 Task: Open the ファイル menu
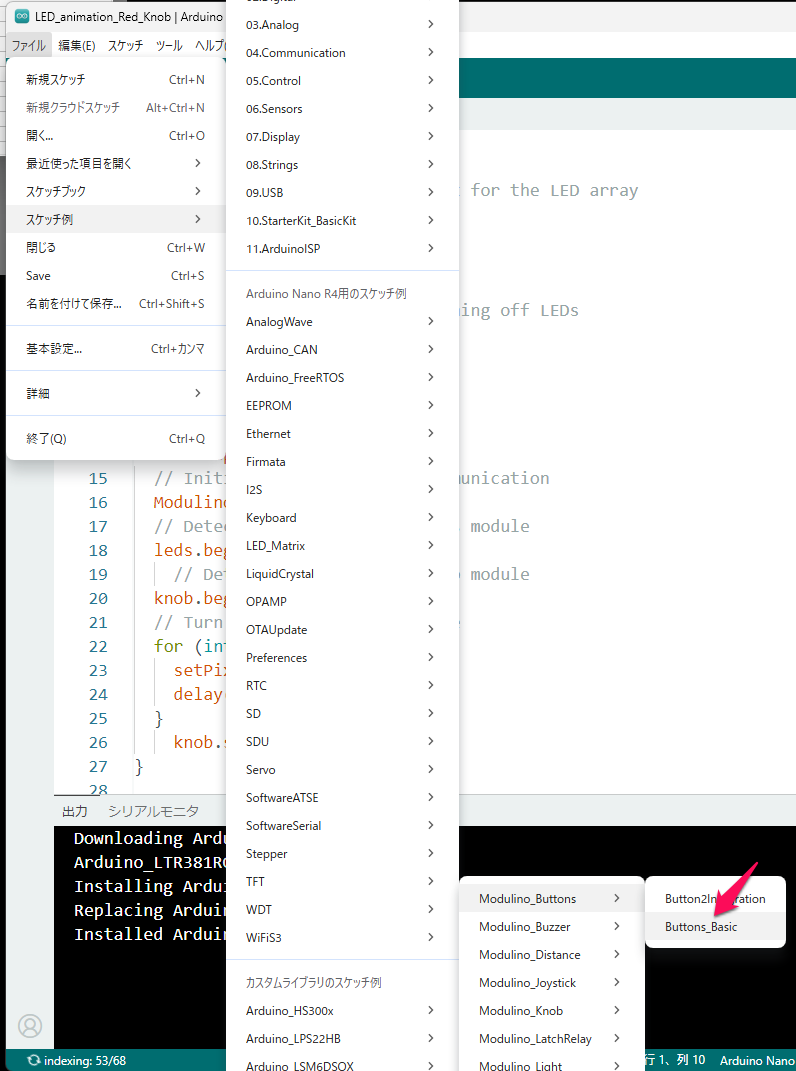[28, 45]
